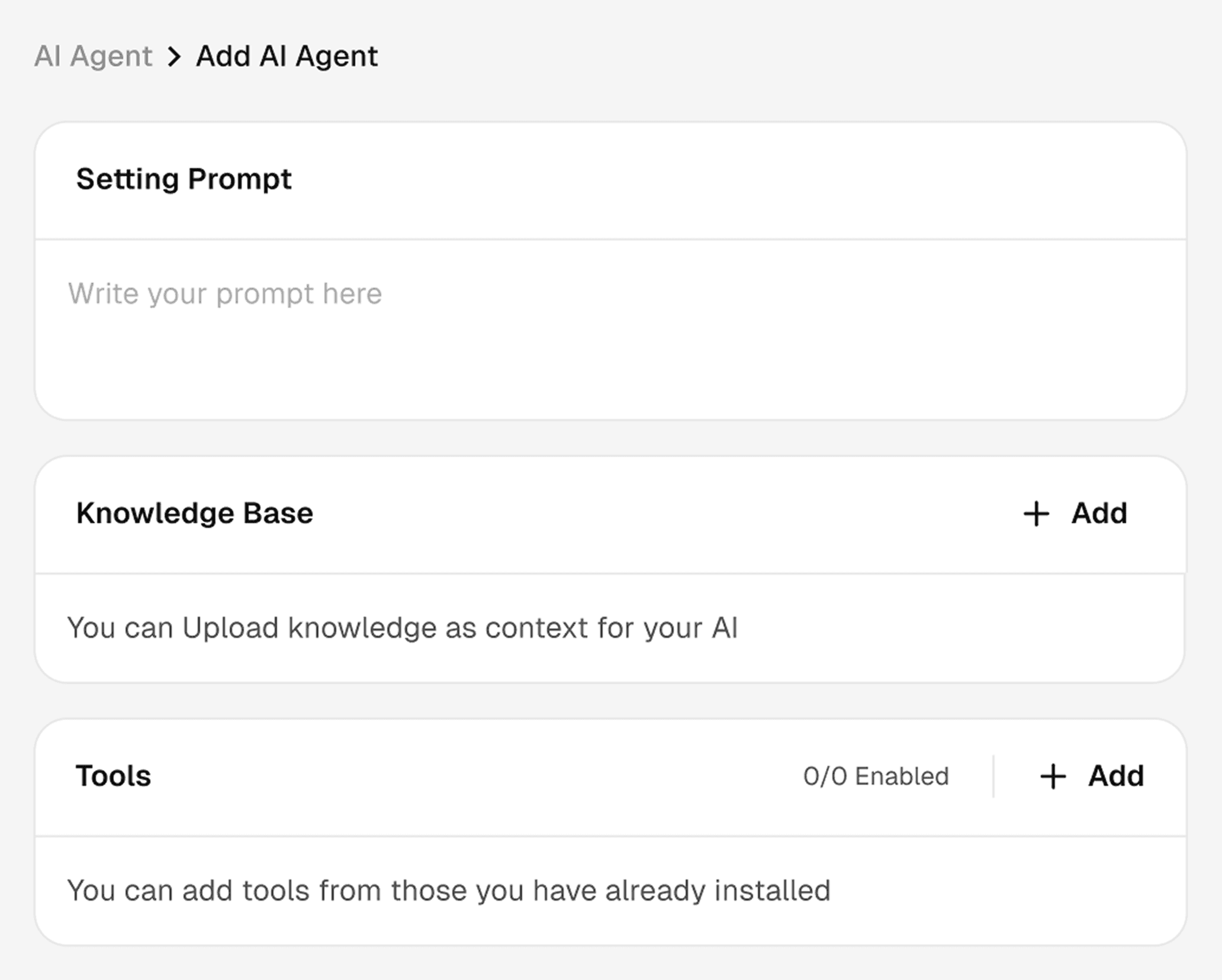This screenshot has height=980, width=1222.
Task: Click the Tools heading
Action: [113, 776]
